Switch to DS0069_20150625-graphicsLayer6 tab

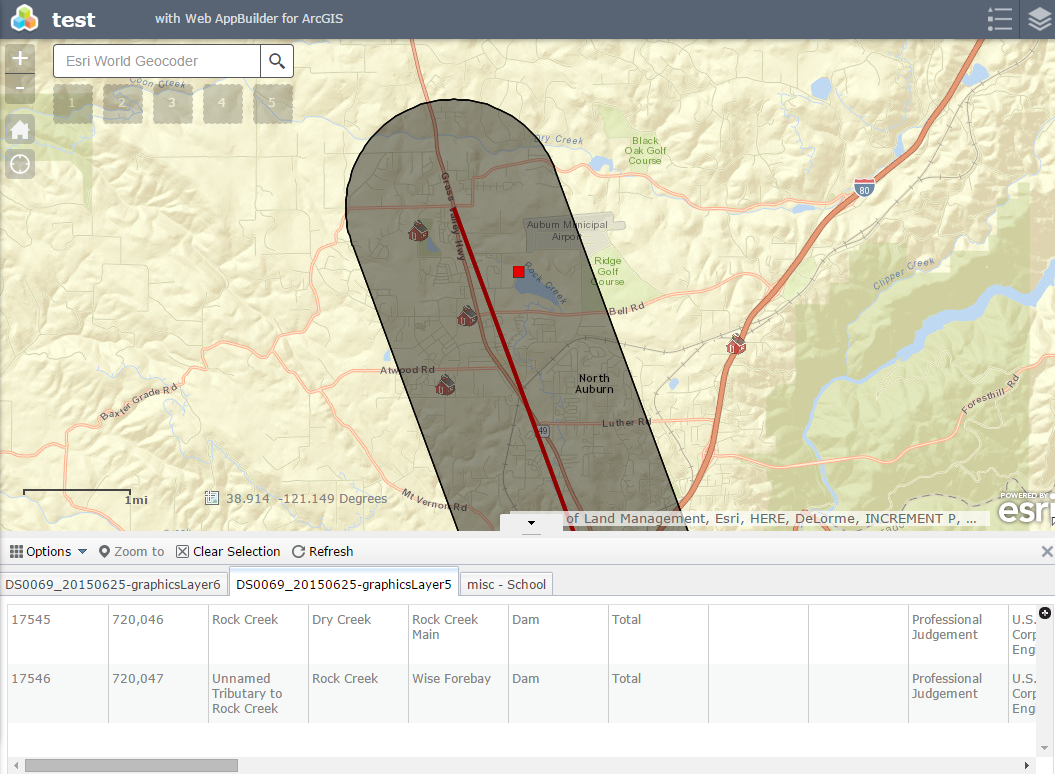(113, 584)
